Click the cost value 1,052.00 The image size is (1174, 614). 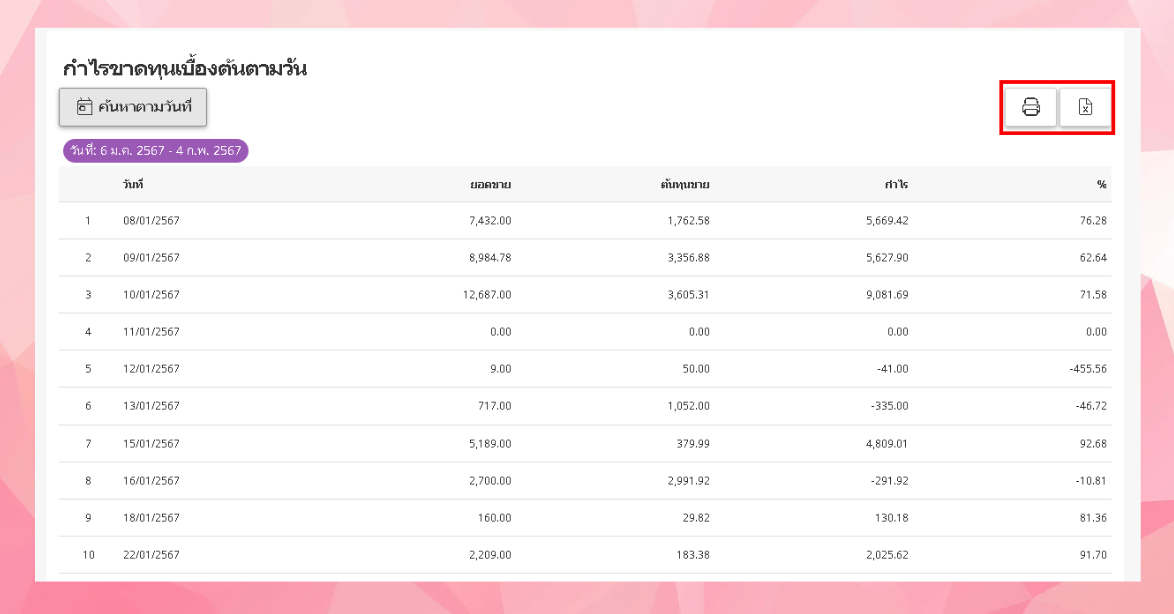click(687, 406)
